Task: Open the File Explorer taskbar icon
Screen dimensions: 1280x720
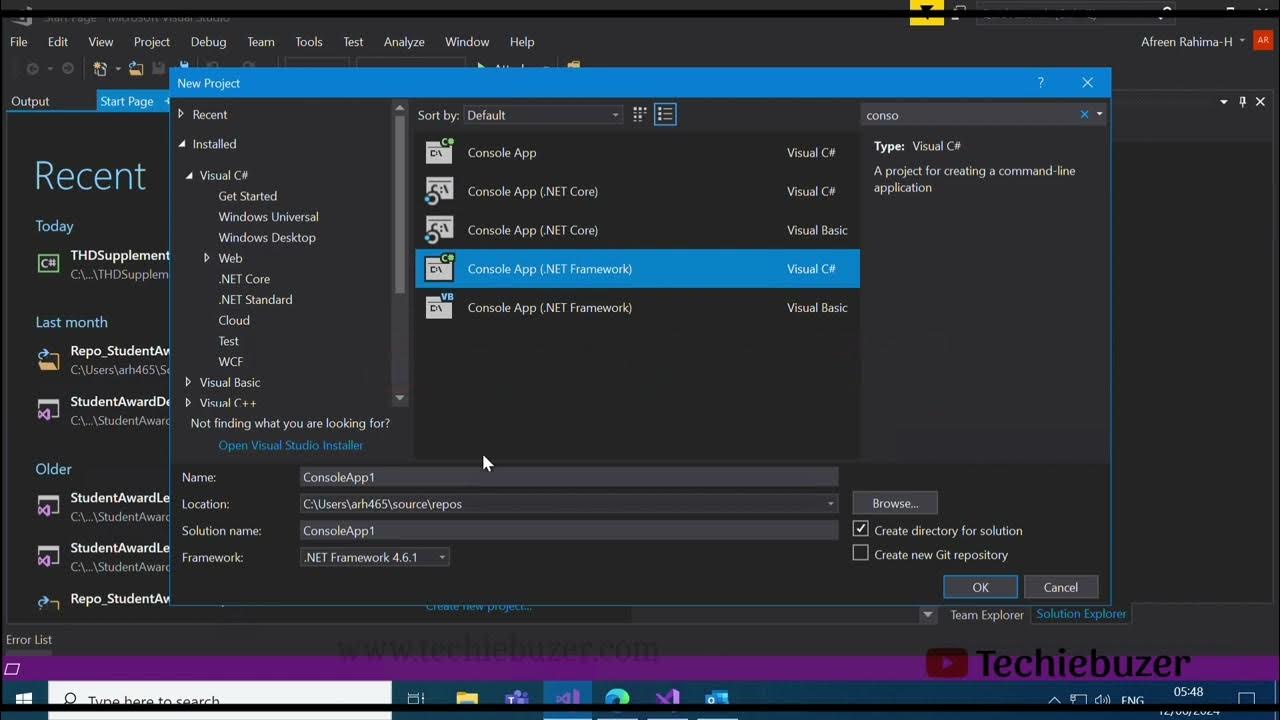Action: pos(467,698)
